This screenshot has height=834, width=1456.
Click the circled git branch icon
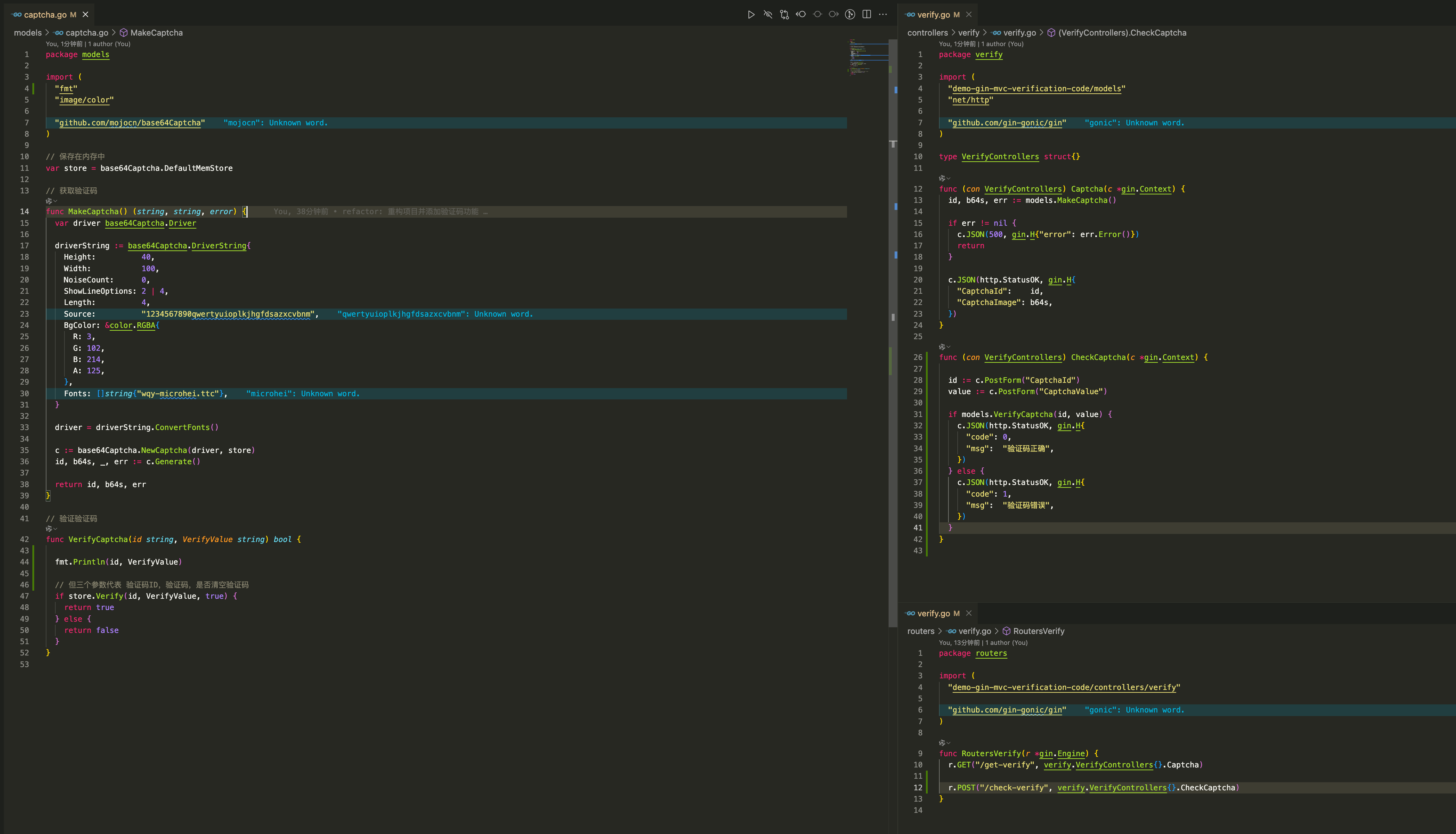pos(850,14)
